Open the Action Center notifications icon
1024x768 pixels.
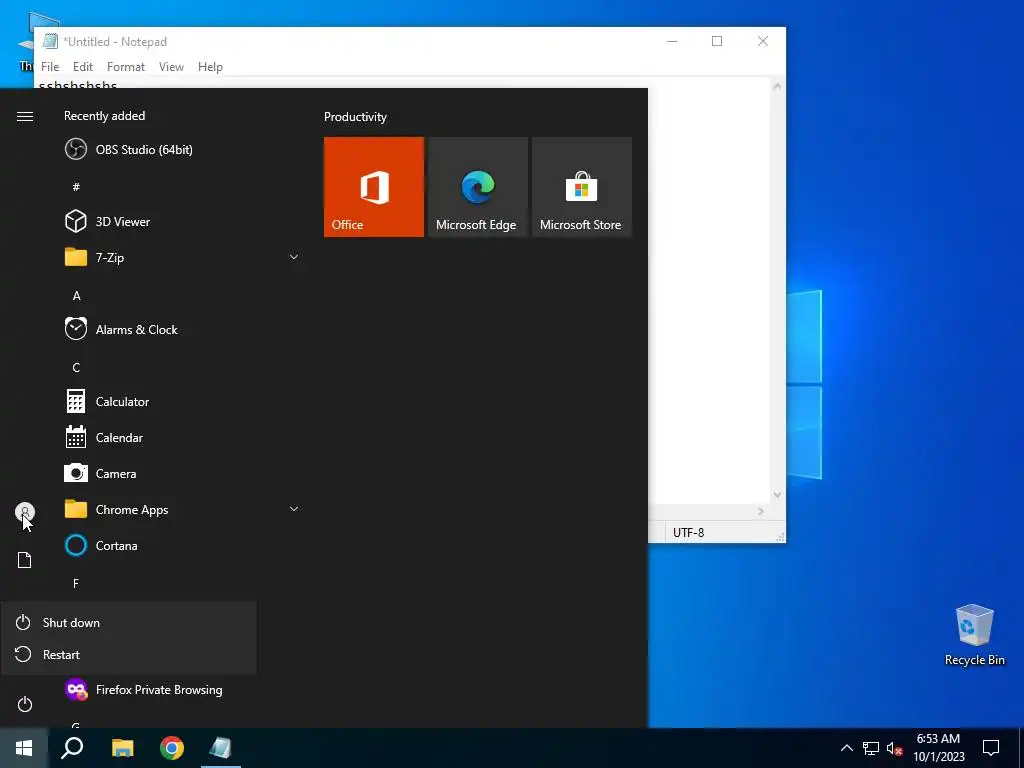tap(991, 748)
